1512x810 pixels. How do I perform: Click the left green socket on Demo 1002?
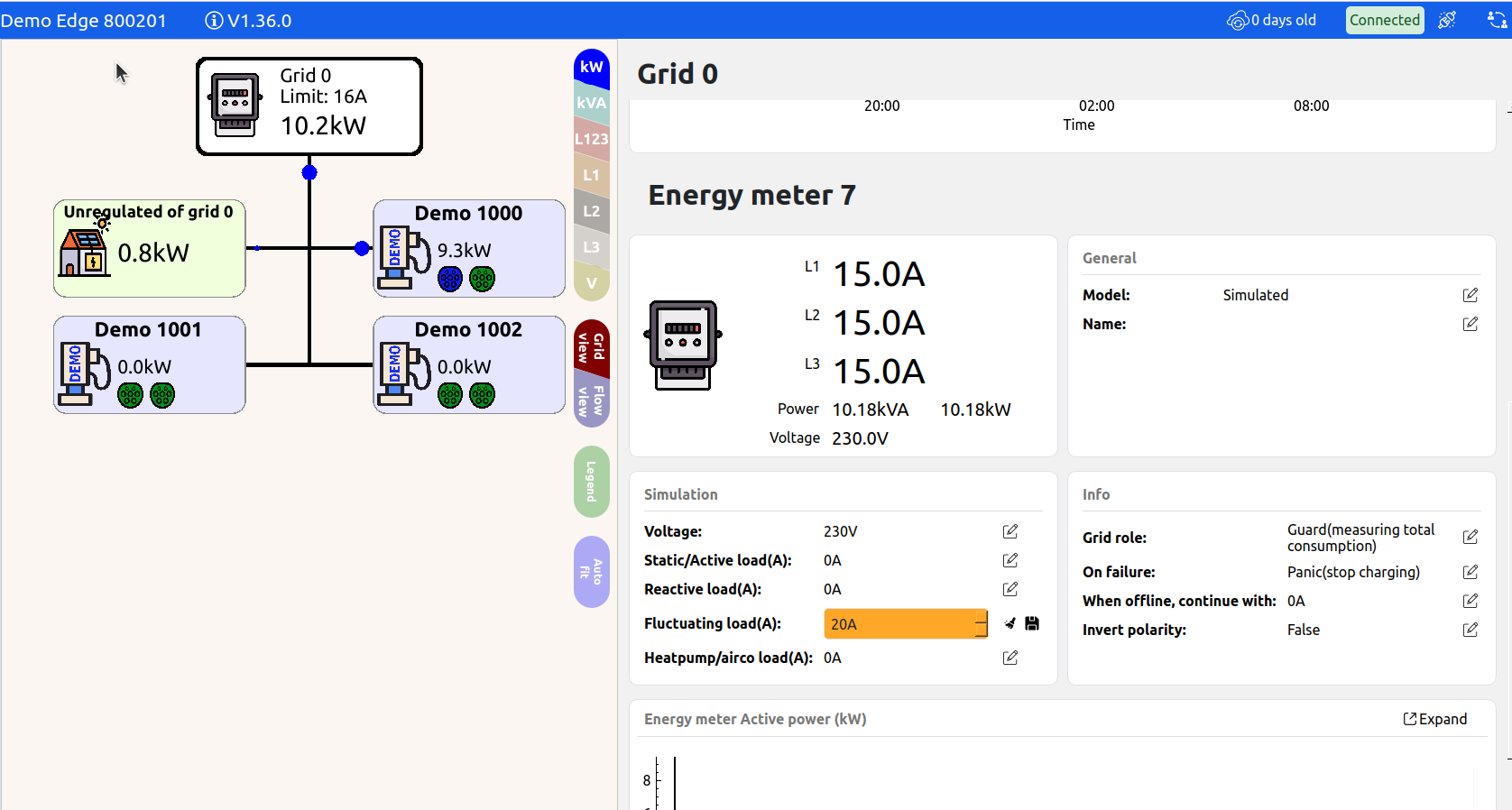coord(450,395)
